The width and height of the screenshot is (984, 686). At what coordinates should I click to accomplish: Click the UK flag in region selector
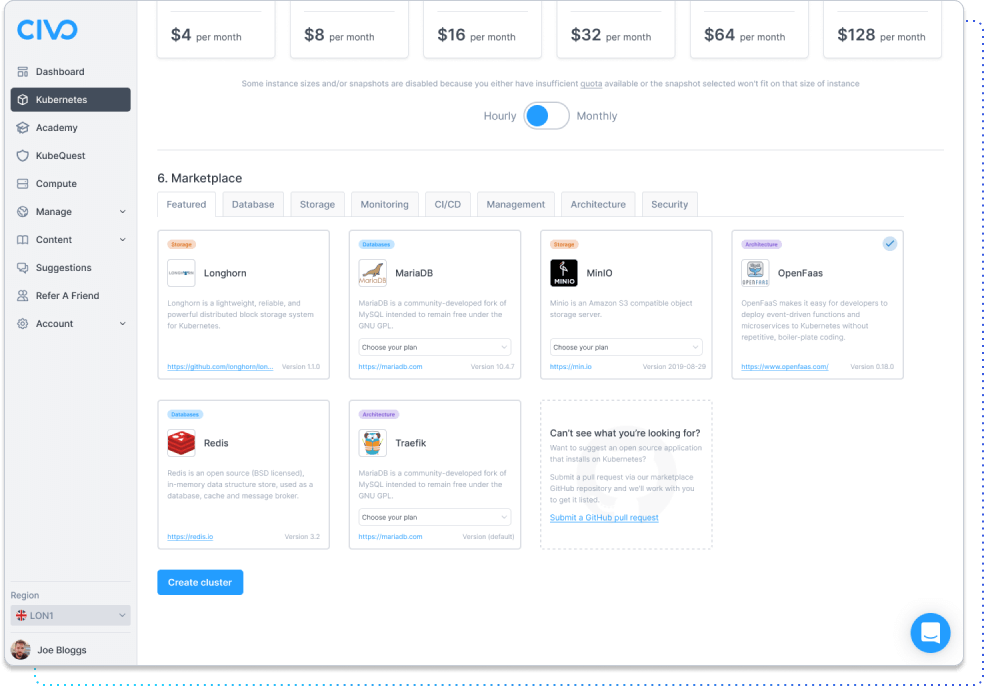pyautogui.click(x=21, y=616)
